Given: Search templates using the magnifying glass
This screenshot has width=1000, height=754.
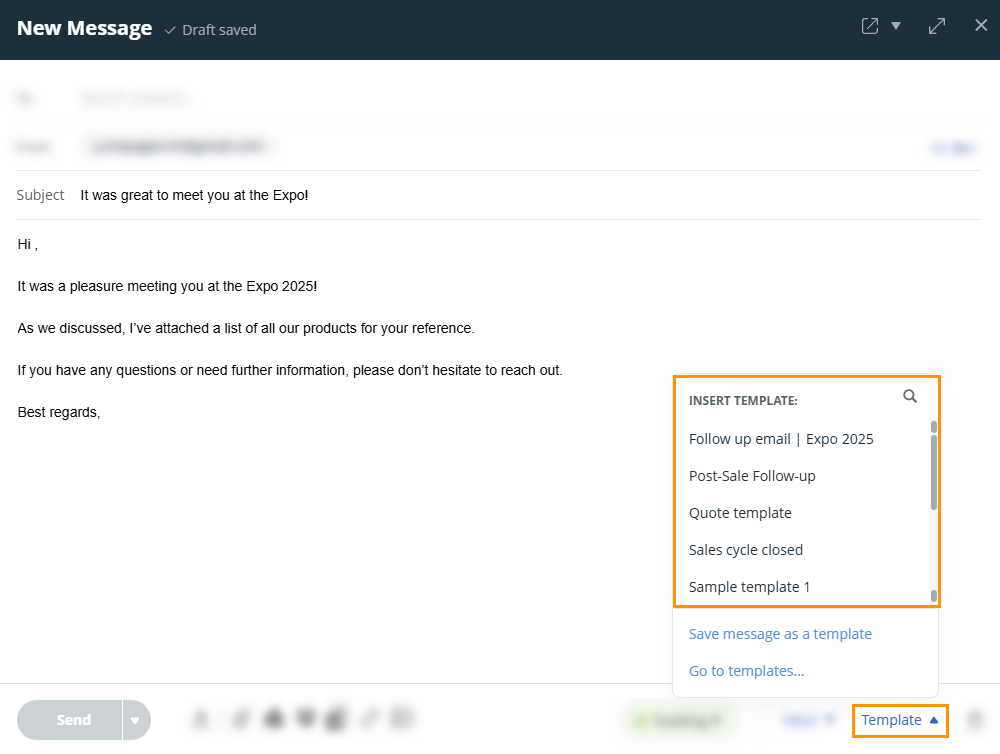Looking at the screenshot, I should [x=910, y=396].
